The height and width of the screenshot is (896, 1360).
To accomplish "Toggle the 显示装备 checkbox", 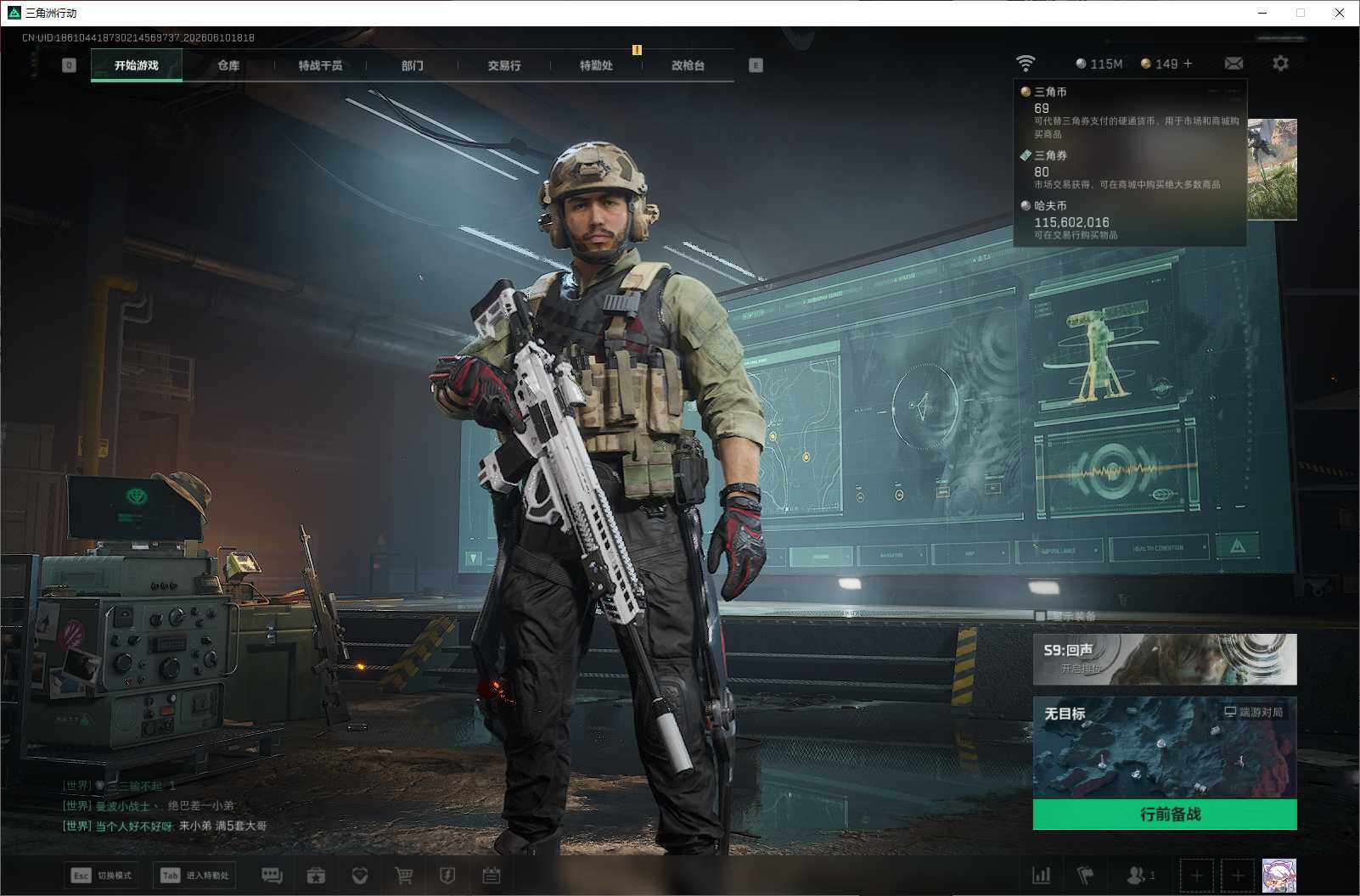I will pos(1040,616).
